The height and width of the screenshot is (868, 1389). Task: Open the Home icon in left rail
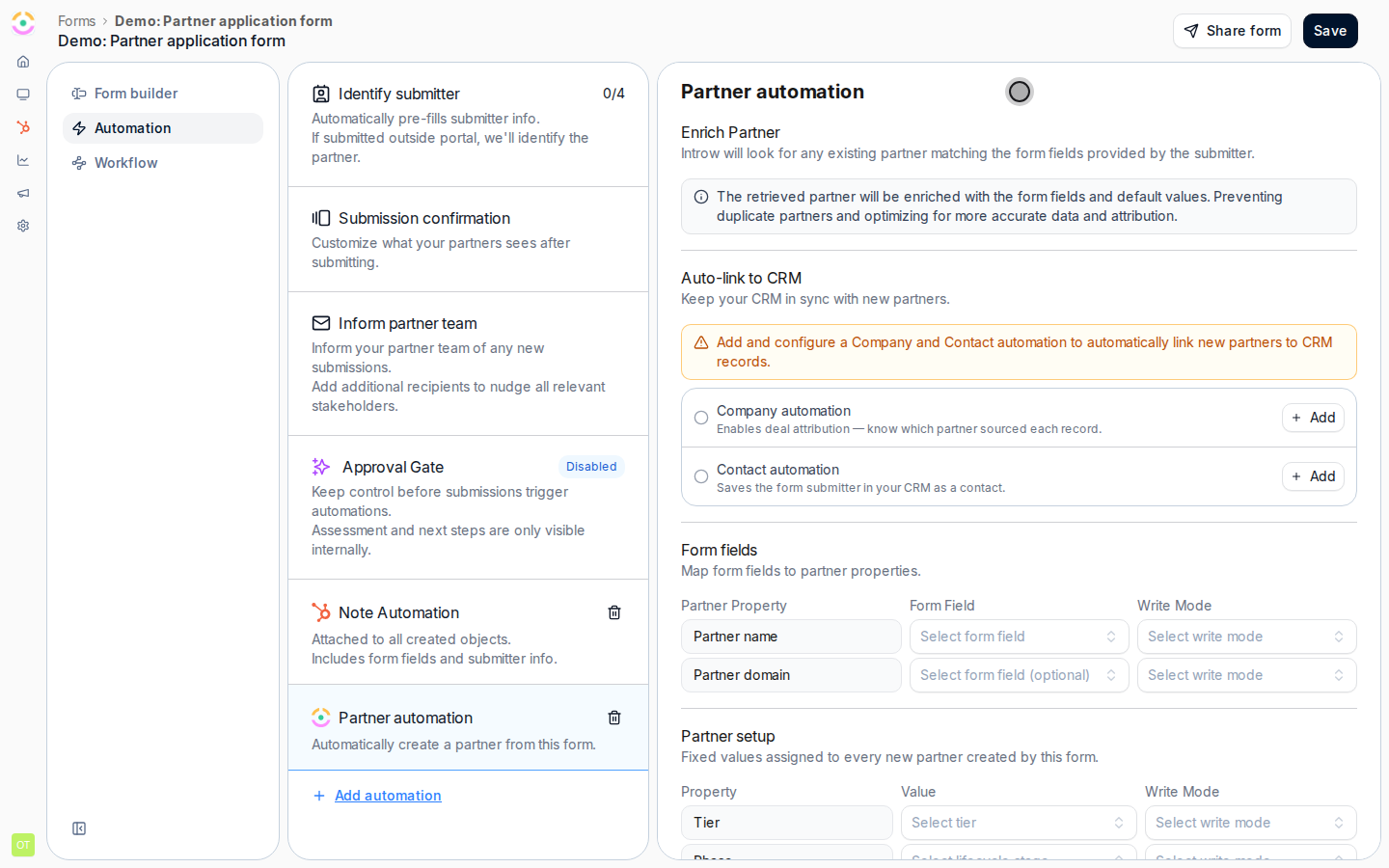tap(23, 62)
